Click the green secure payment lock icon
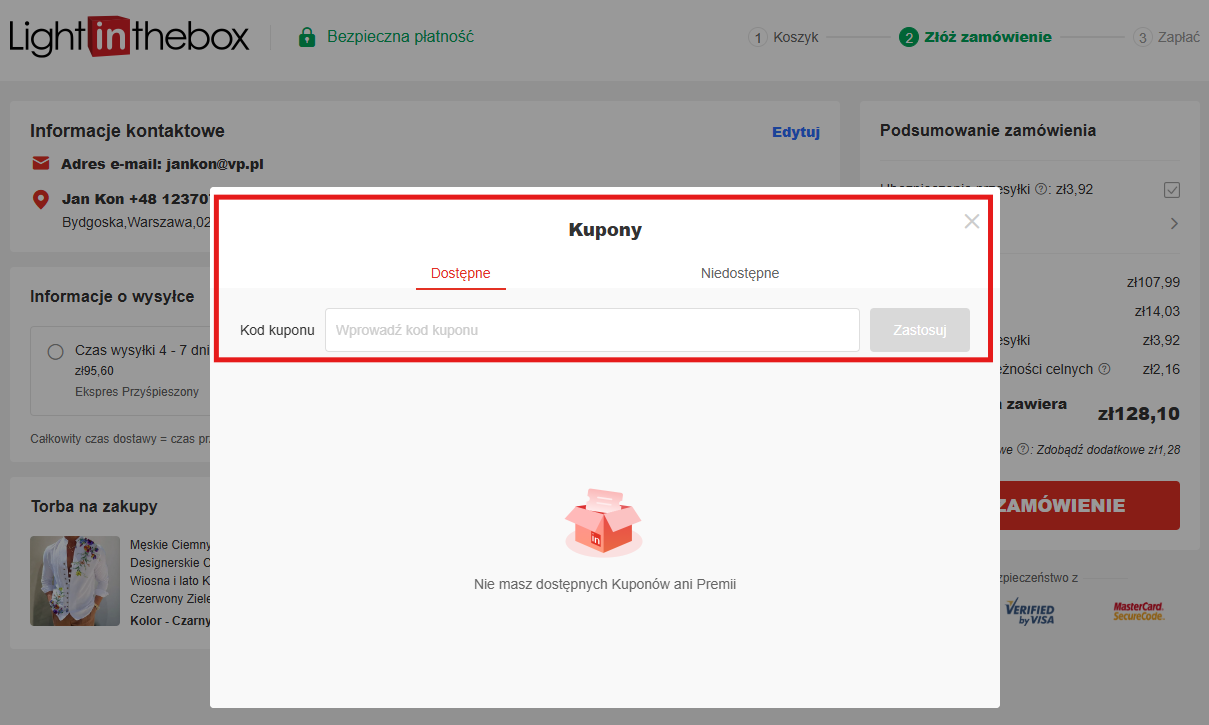1209x725 pixels. click(x=307, y=37)
